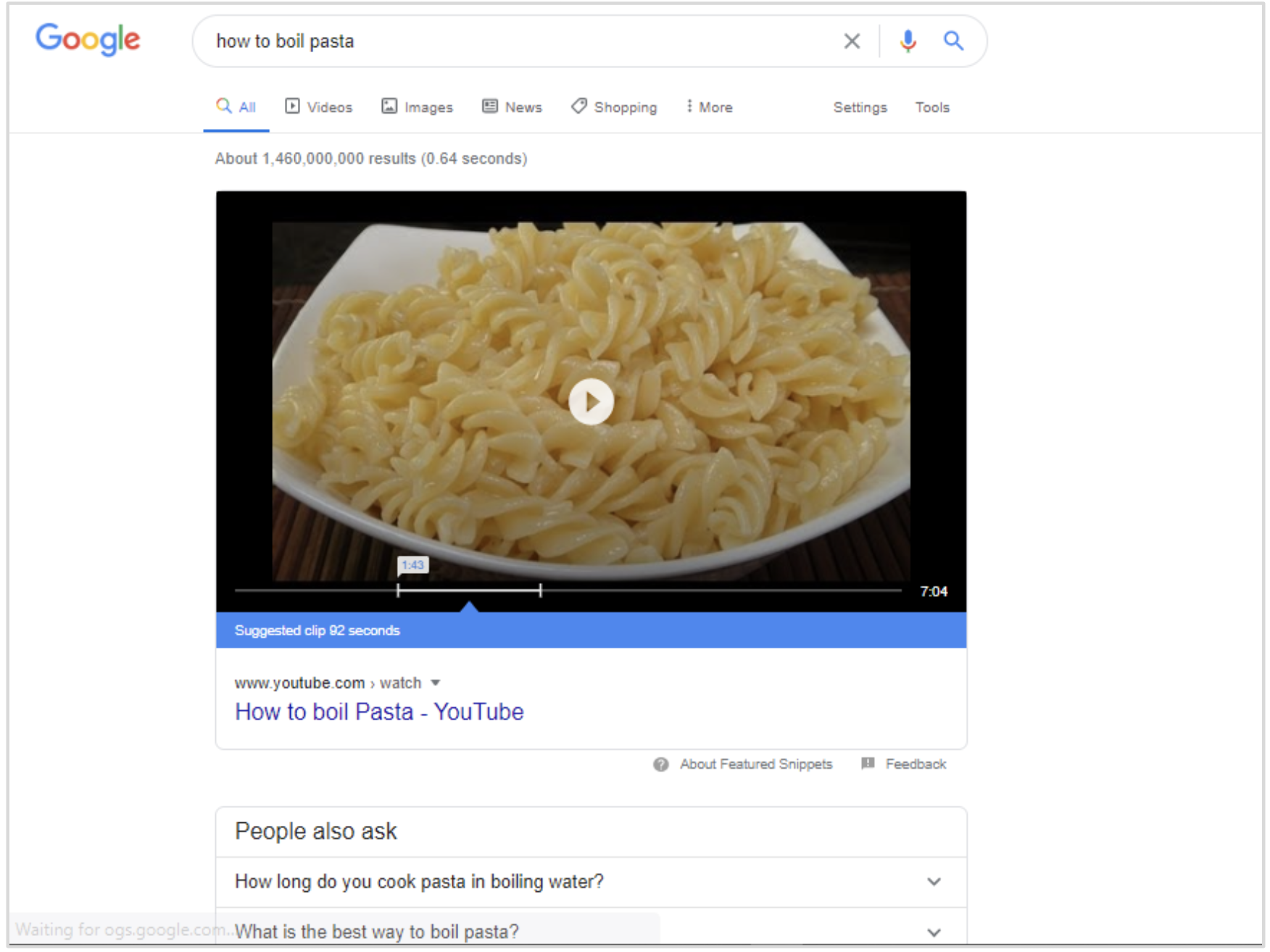
Task: Switch to the Images tab
Action: pyautogui.click(x=418, y=107)
